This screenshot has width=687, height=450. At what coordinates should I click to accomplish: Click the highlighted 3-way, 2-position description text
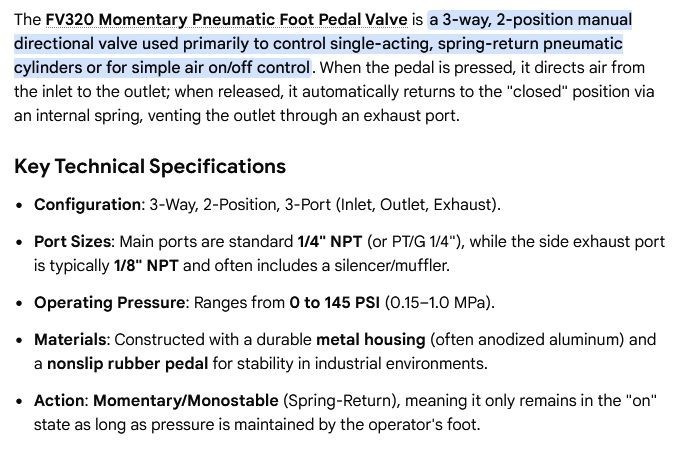[318, 44]
